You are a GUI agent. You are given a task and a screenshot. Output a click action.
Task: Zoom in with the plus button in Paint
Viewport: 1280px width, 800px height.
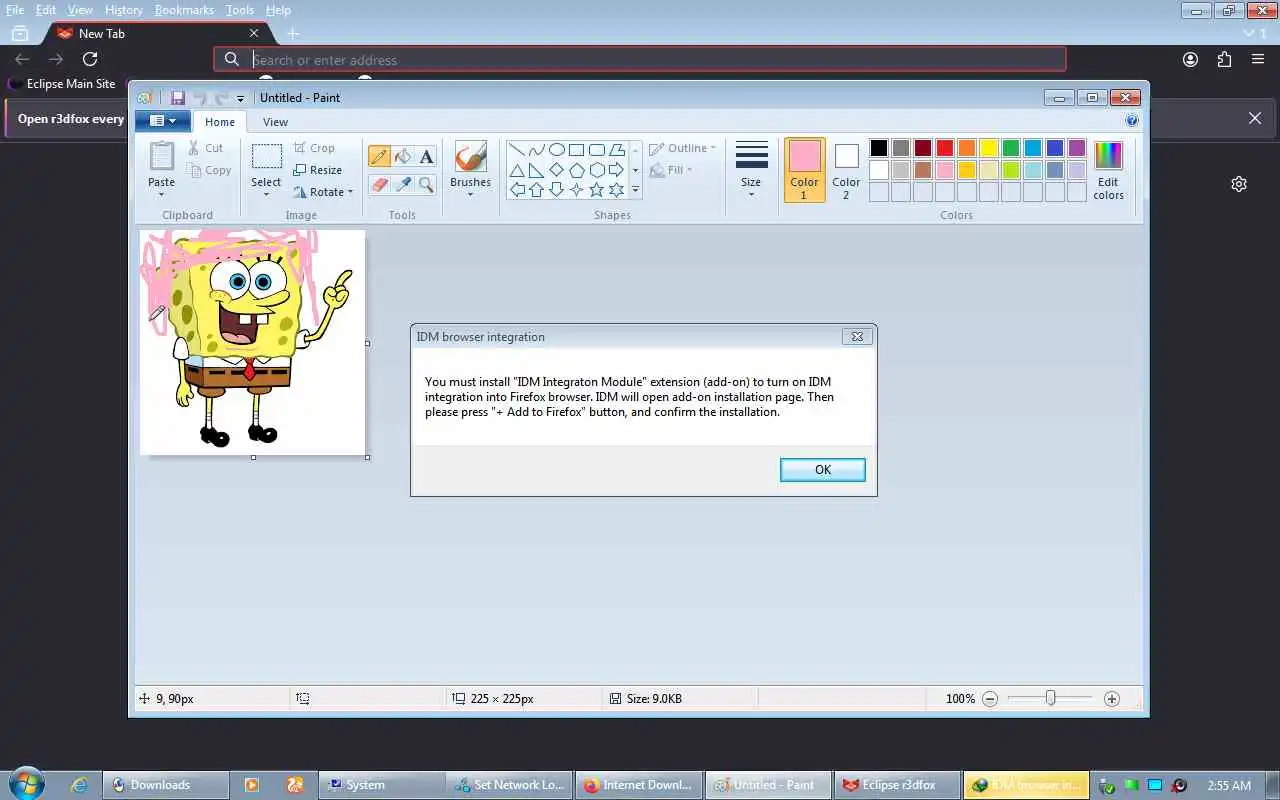tap(1112, 699)
